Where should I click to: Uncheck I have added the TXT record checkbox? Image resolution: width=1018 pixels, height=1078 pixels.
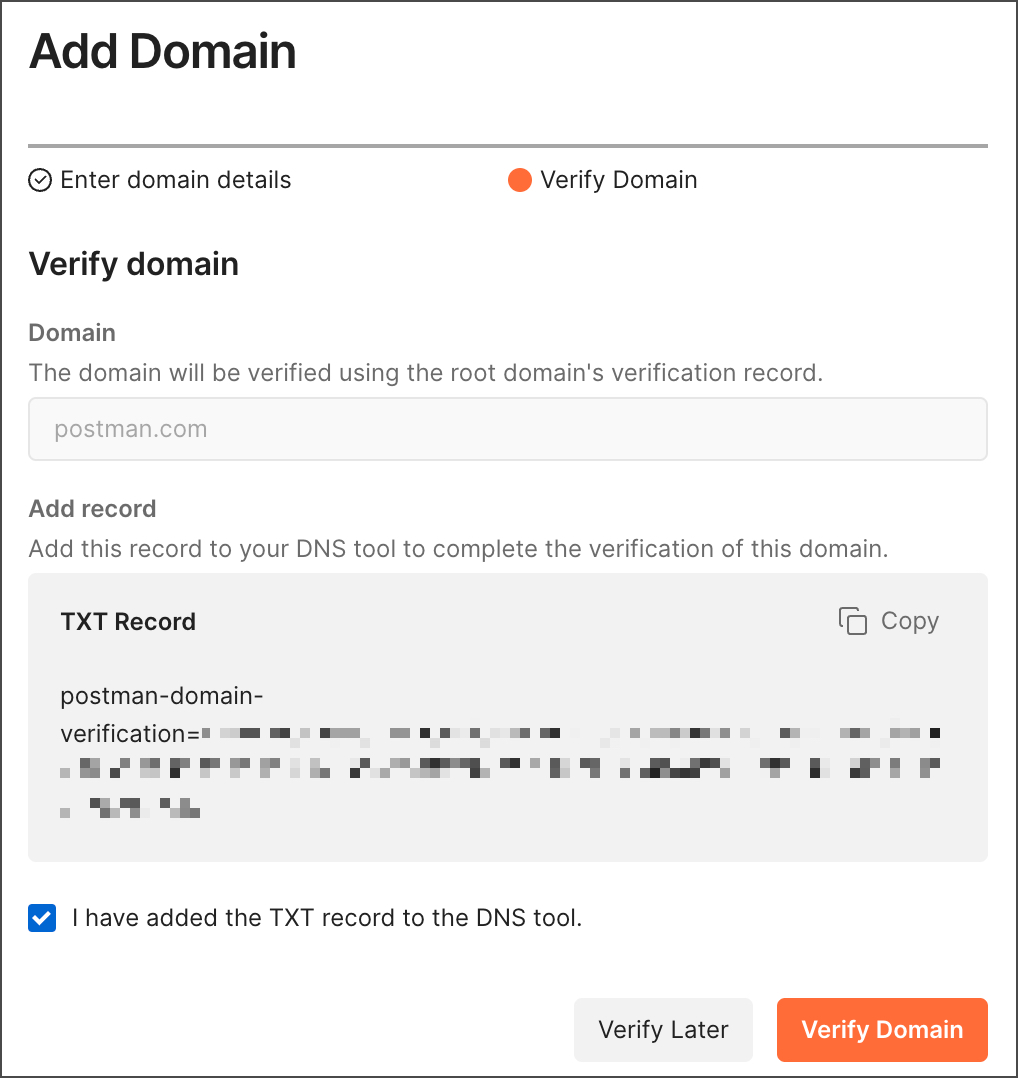41,917
